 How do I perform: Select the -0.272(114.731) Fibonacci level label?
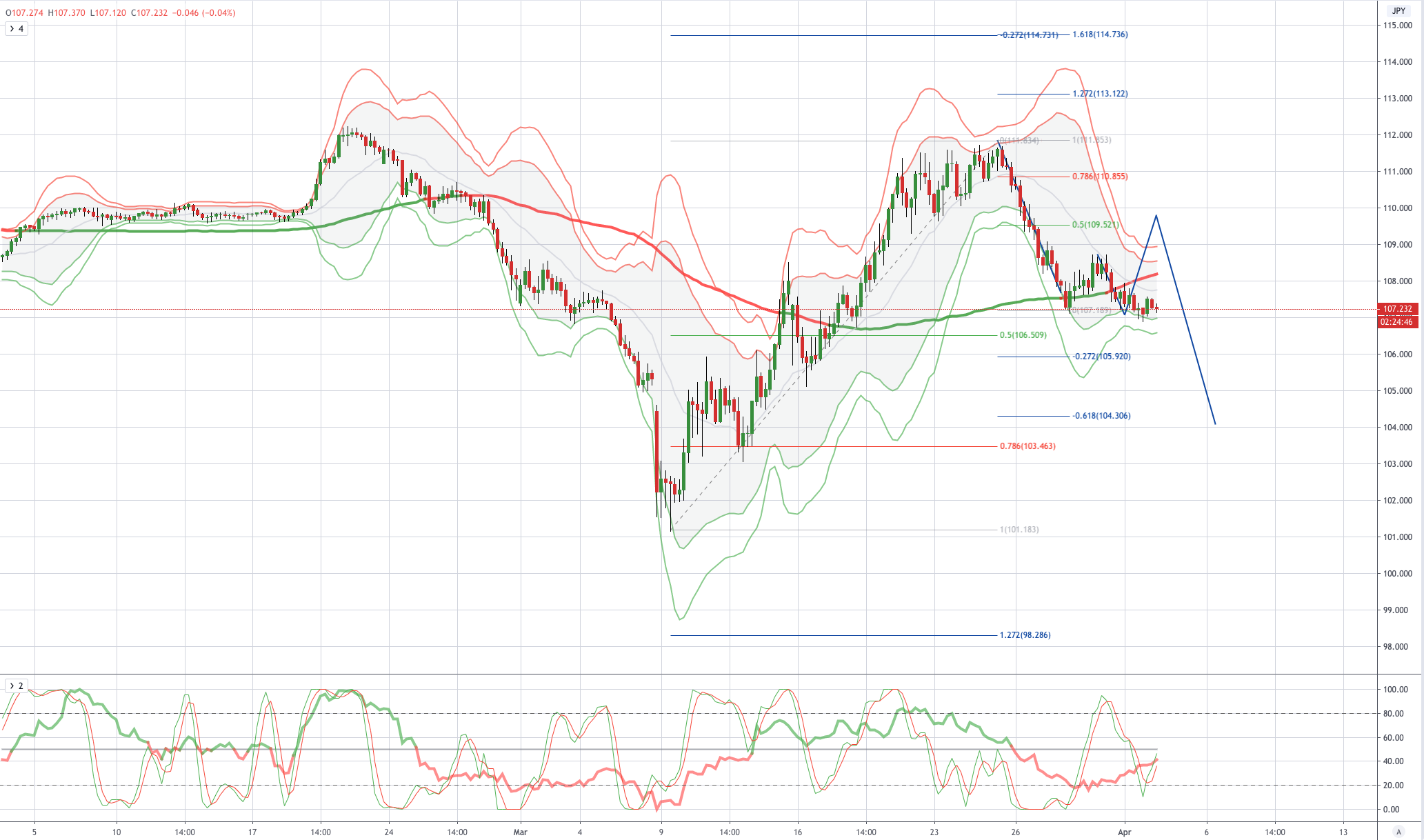[x=1030, y=35]
